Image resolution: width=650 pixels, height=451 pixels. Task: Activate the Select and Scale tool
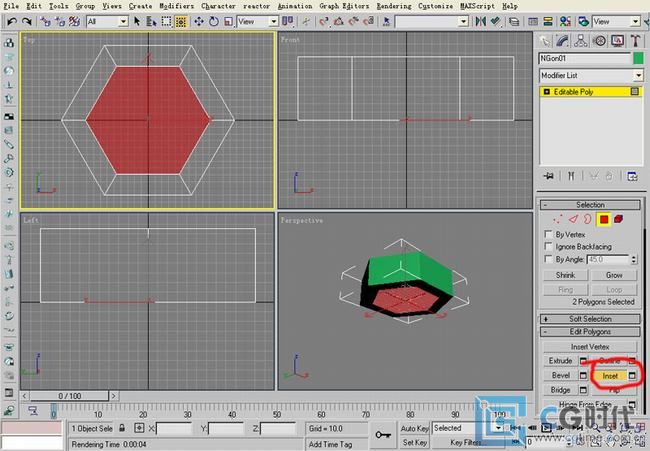click(228, 21)
